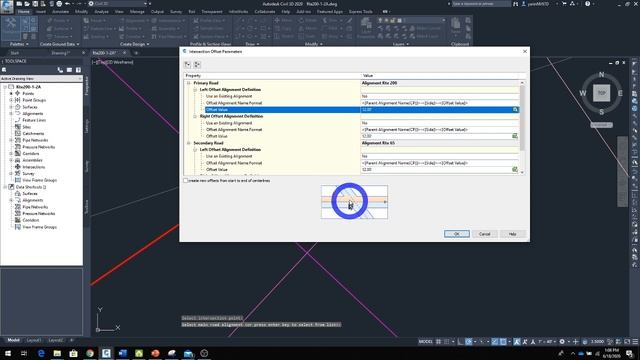Click the Surfaces clock-like icon under drawing
640x360 pixels.
(18, 107)
